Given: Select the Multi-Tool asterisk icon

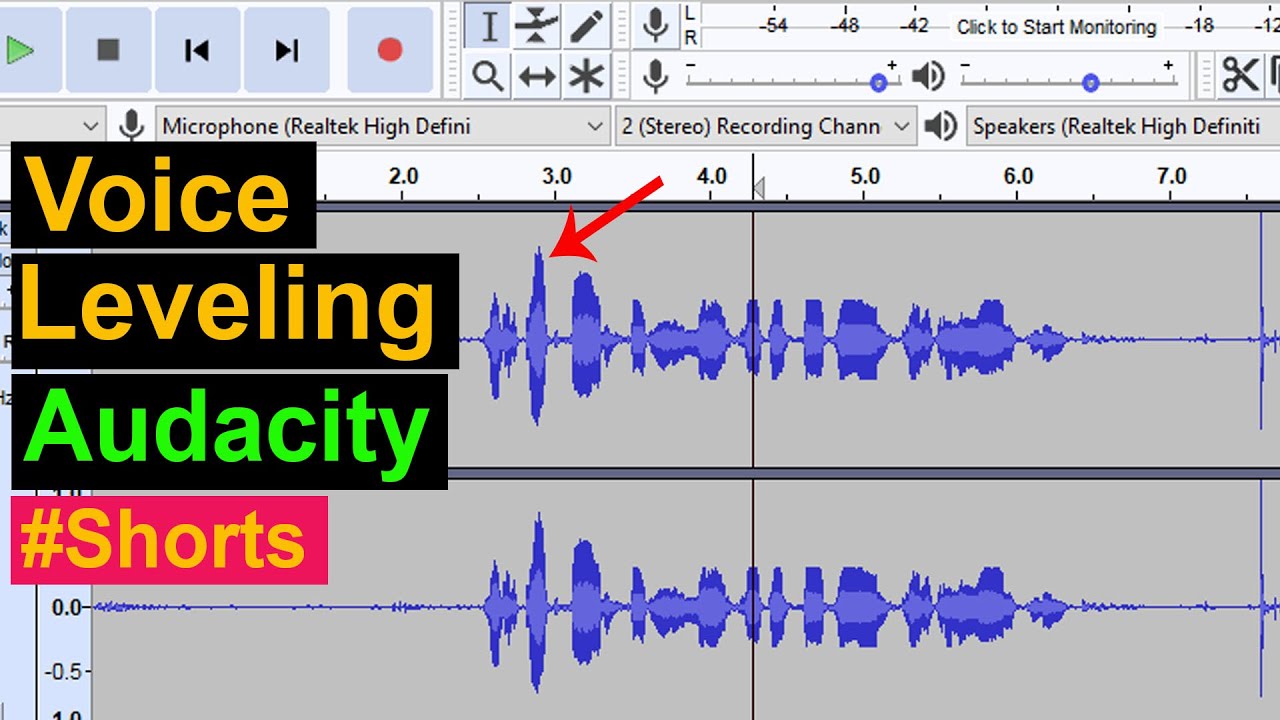Looking at the screenshot, I should point(586,76).
